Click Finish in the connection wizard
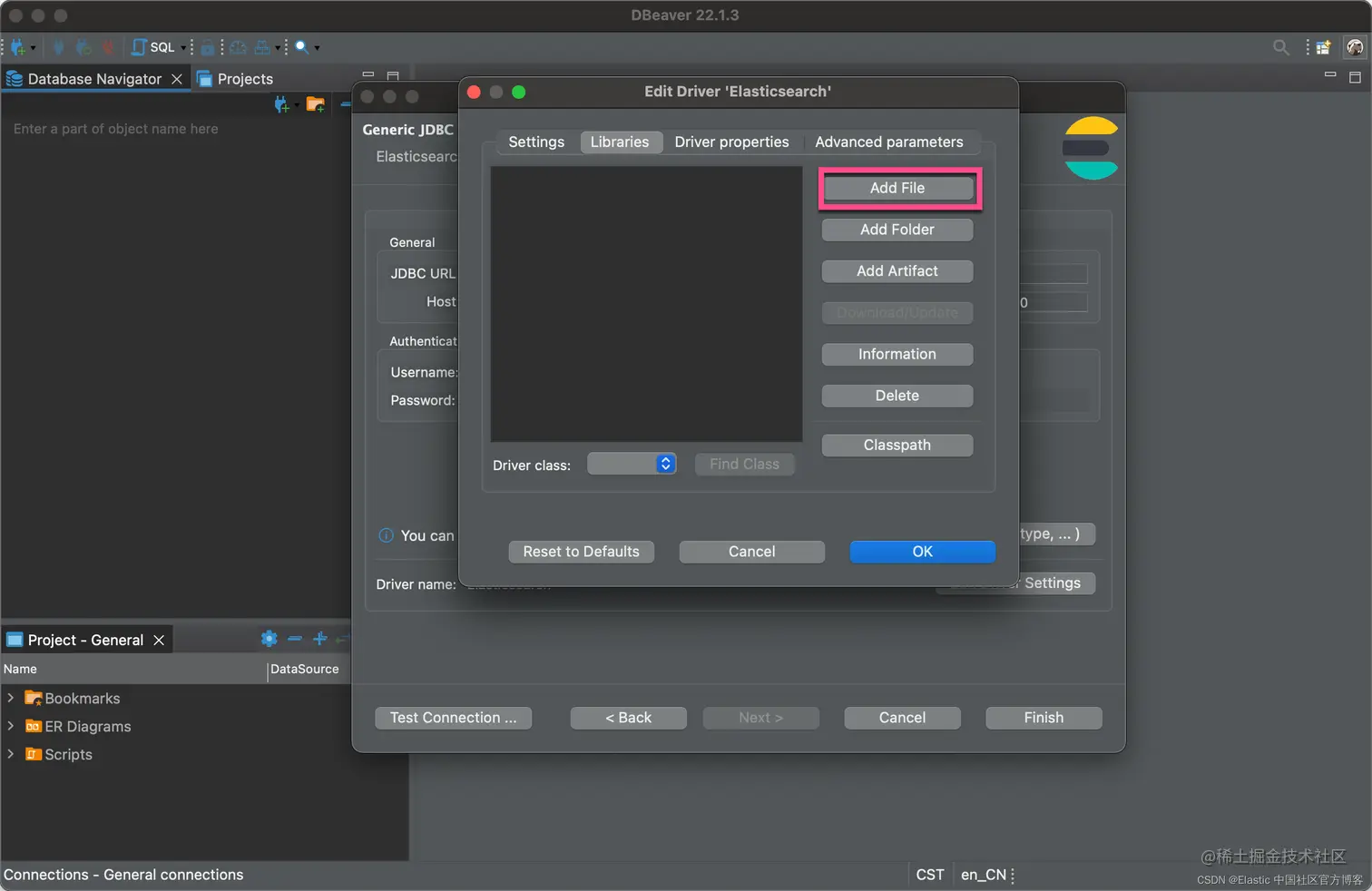The image size is (1372, 891). click(1044, 718)
